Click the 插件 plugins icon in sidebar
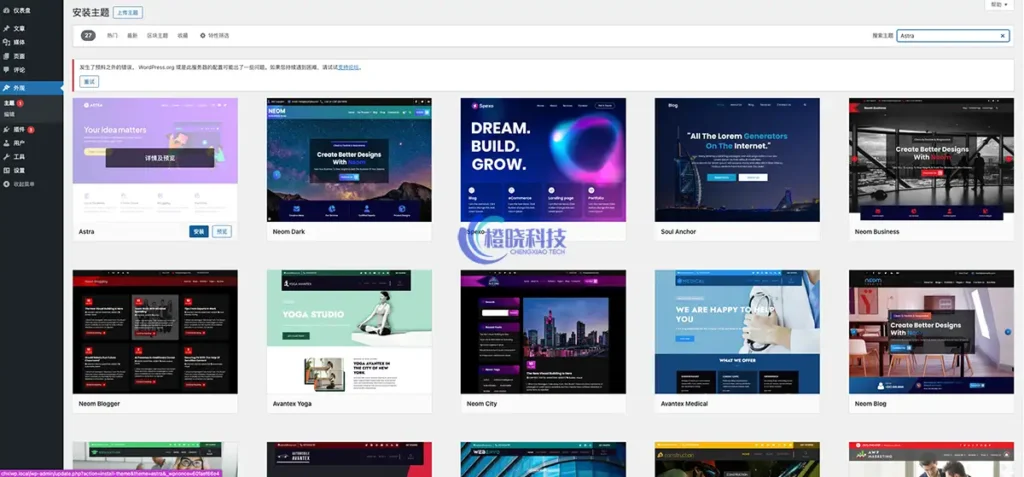Image resolution: width=1024 pixels, height=477 pixels. [6, 129]
